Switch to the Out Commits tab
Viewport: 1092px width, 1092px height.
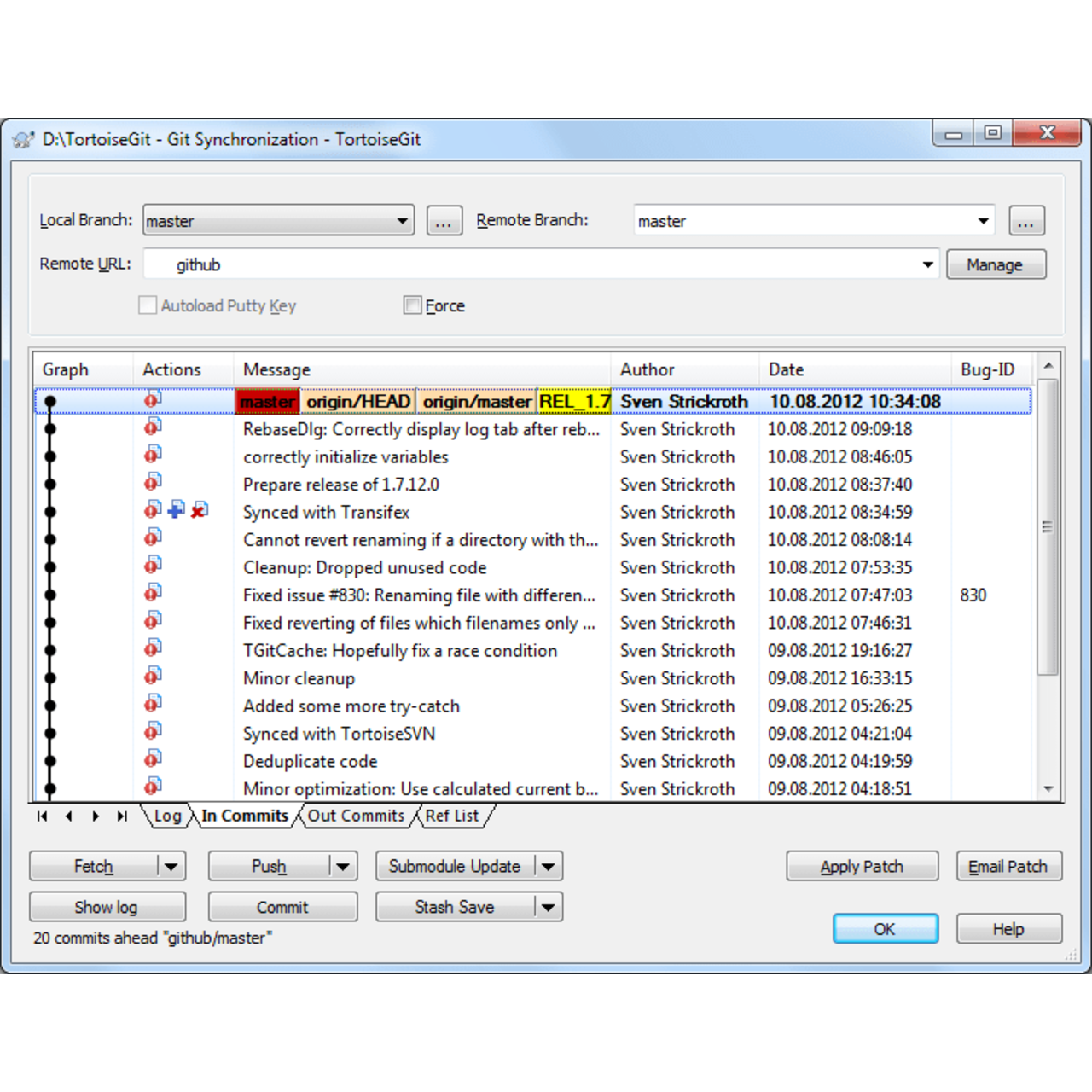coord(356,816)
